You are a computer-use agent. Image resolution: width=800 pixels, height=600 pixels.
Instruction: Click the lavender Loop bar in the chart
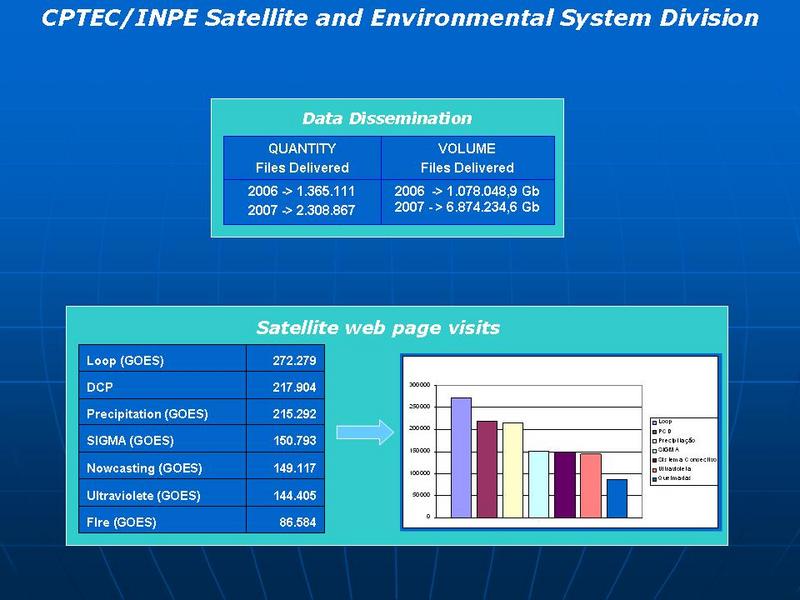[461, 458]
